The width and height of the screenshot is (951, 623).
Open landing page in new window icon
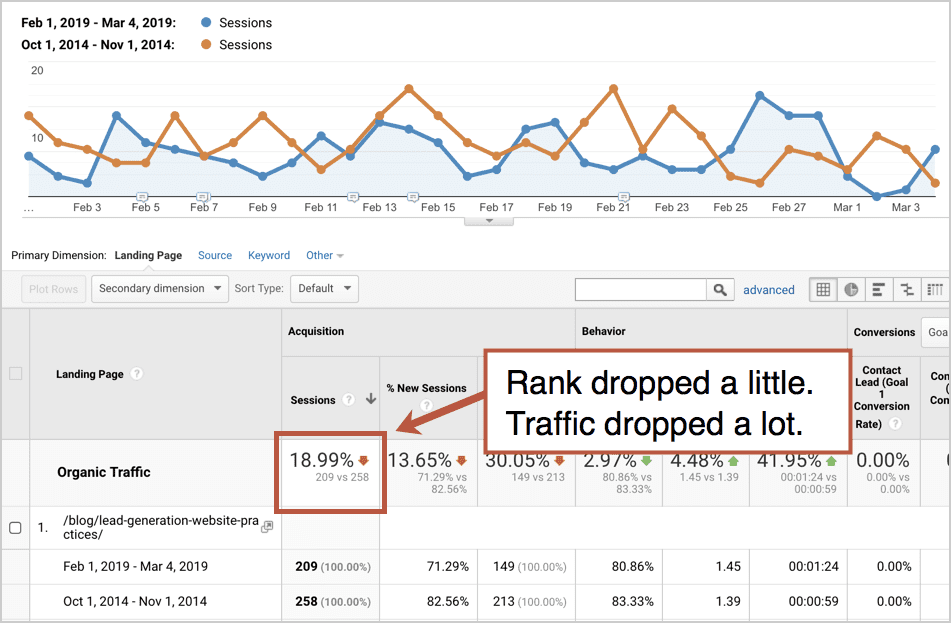267,527
